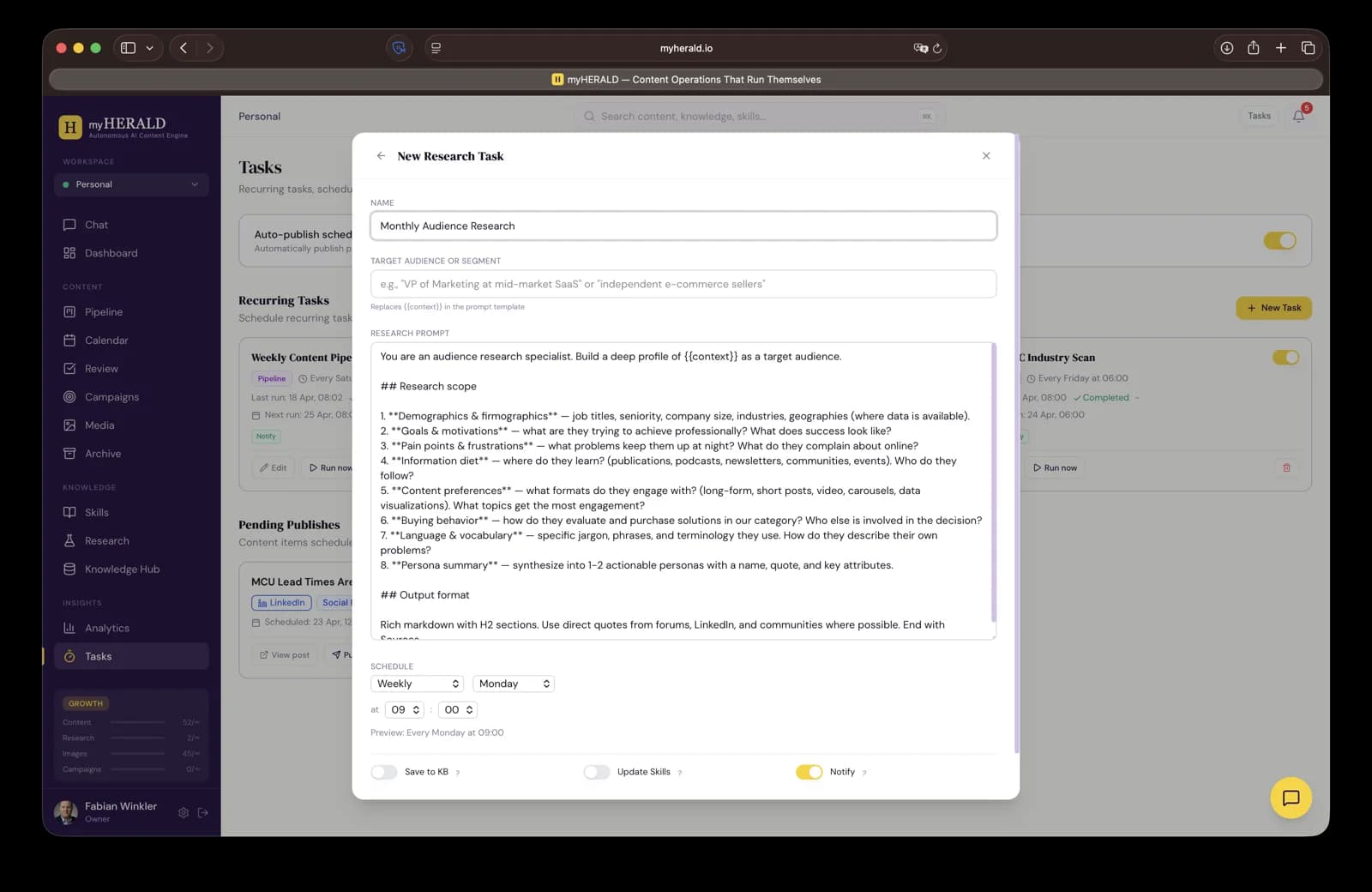Click Edit on Weekly Content Pipeline card
The width and height of the screenshot is (1372, 892).
[x=274, y=467]
